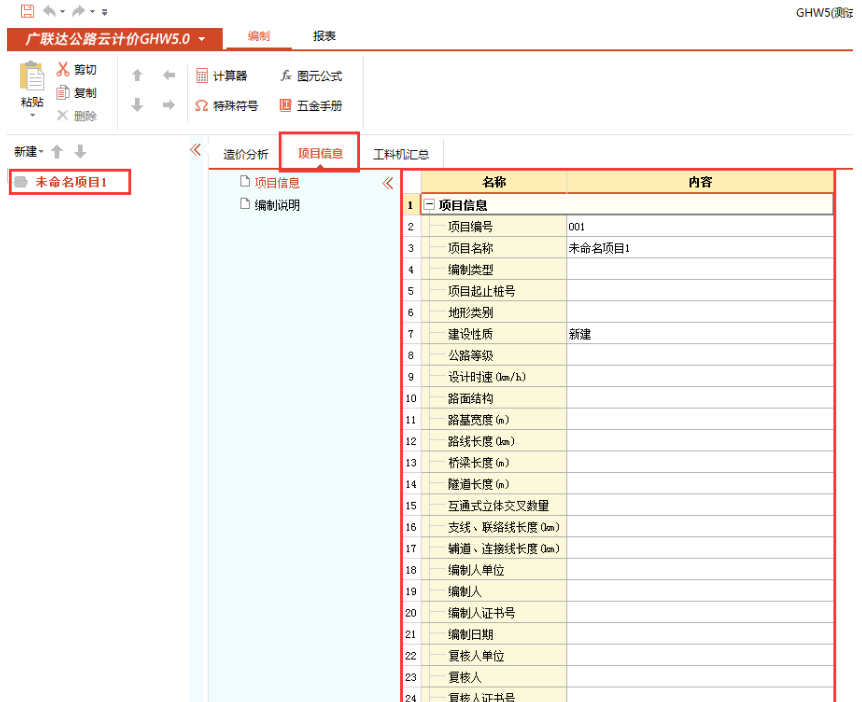Open the 新建 dropdown menu
862x702 pixels.
point(29,152)
